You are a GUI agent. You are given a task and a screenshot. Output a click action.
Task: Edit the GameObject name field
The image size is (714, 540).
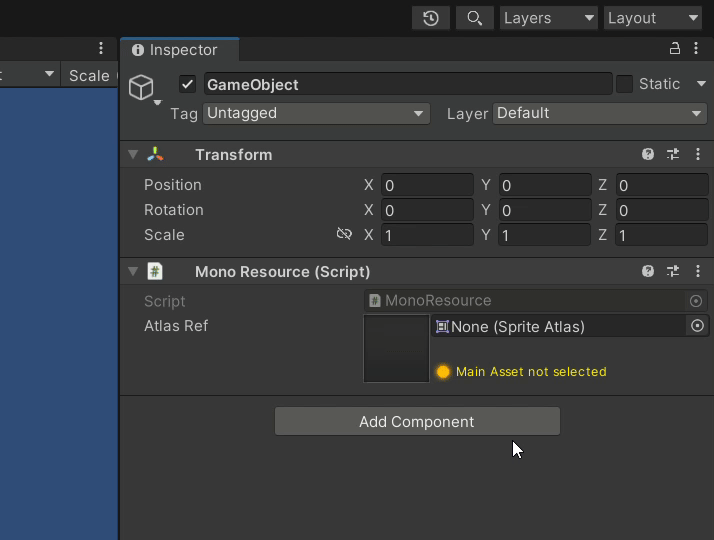[x=408, y=84]
